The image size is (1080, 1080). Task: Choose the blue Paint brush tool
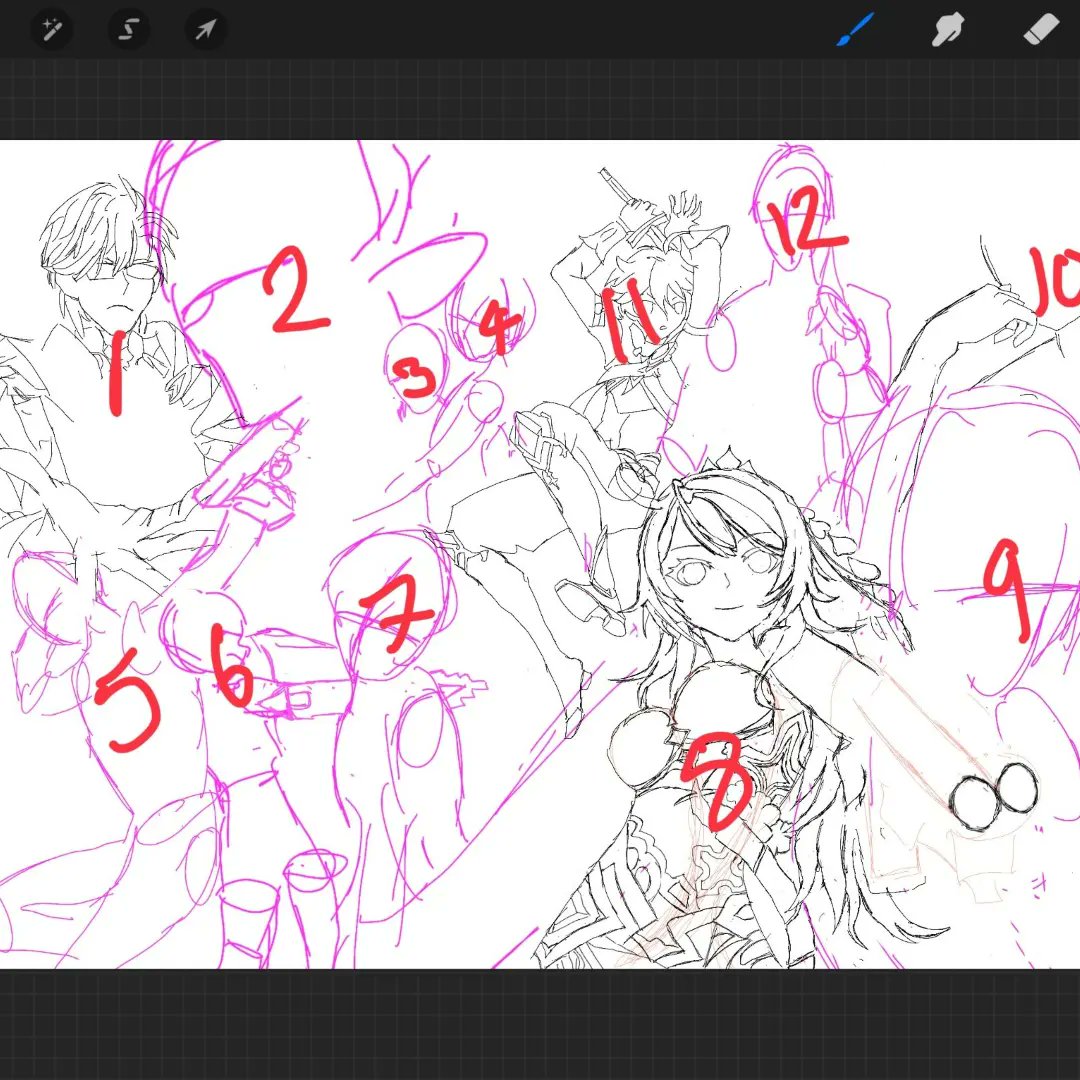click(855, 30)
